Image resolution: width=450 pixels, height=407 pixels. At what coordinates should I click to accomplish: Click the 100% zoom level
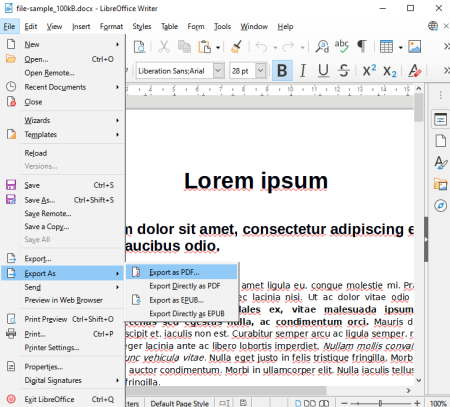[x=438, y=403]
